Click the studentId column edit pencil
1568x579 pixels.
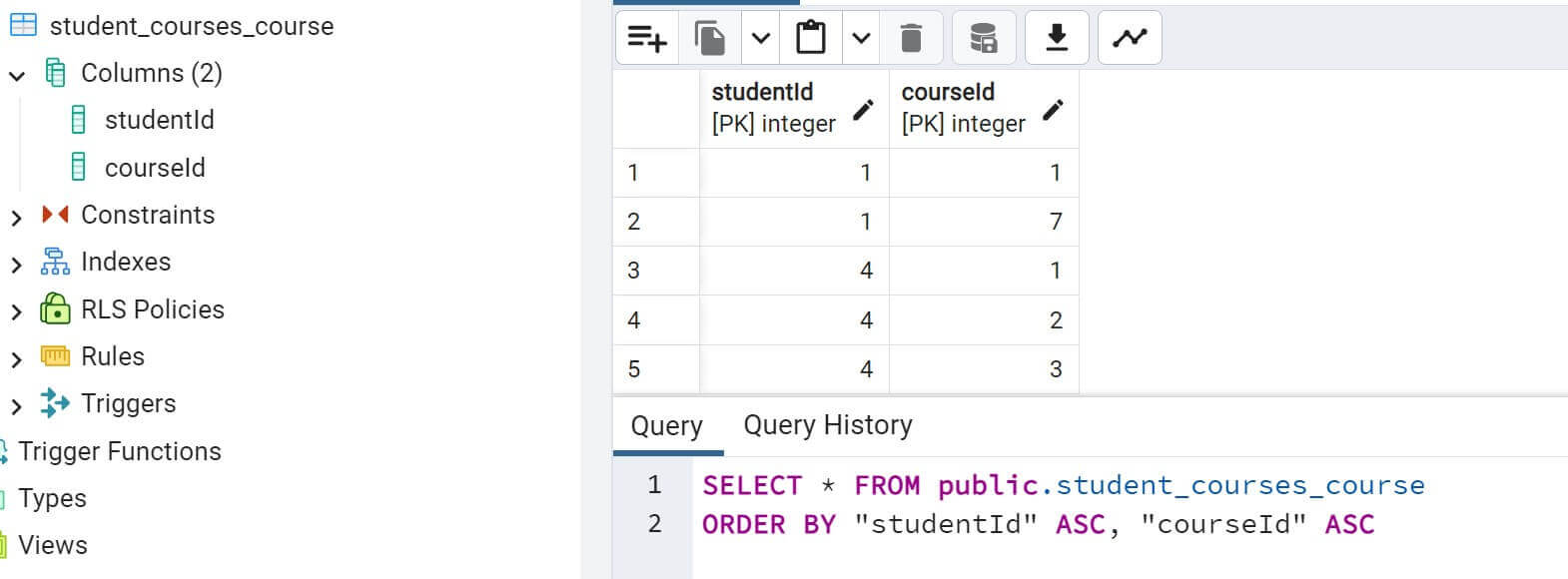tap(864, 109)
